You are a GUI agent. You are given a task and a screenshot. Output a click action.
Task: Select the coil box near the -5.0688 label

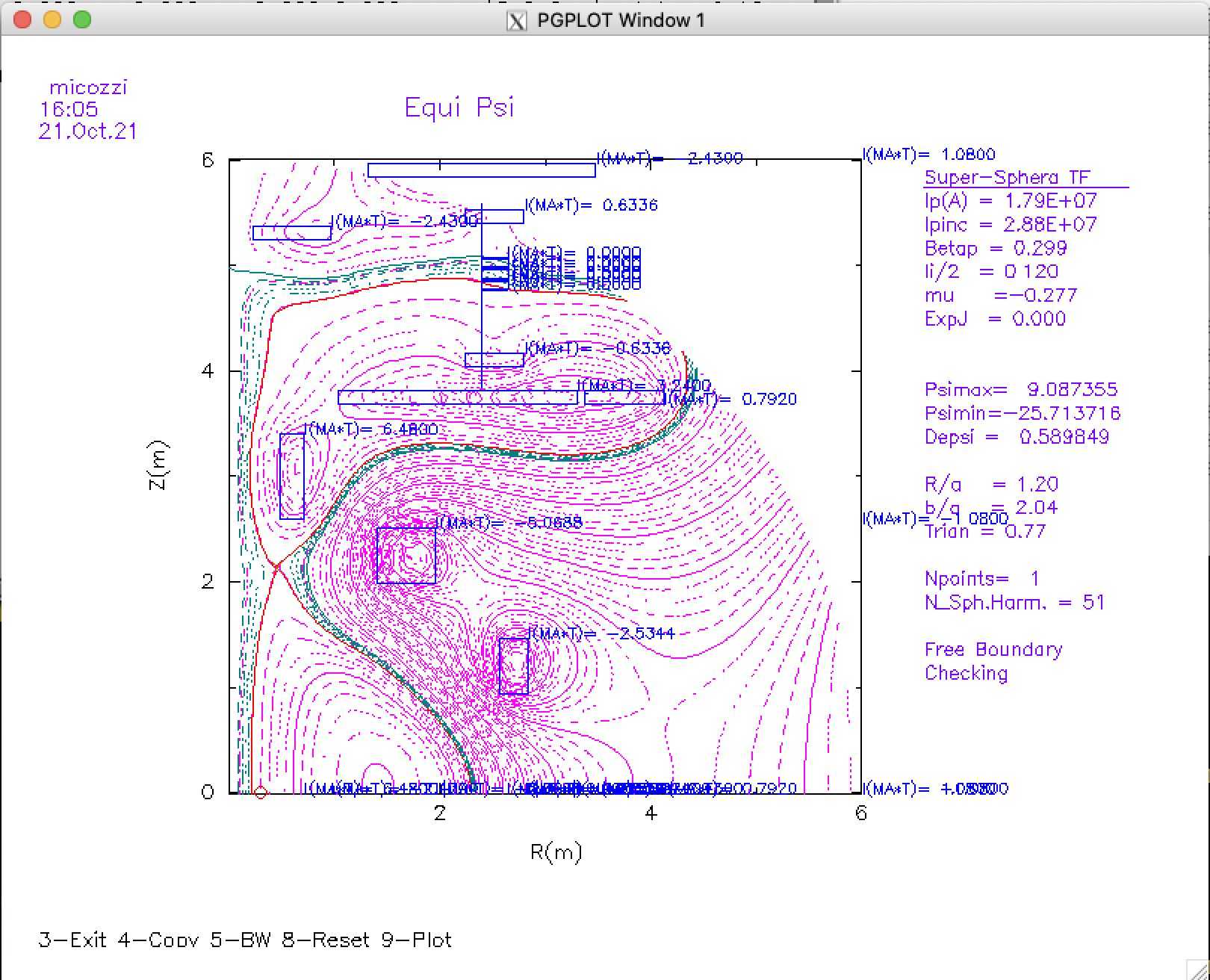click(x=406, y=555)
